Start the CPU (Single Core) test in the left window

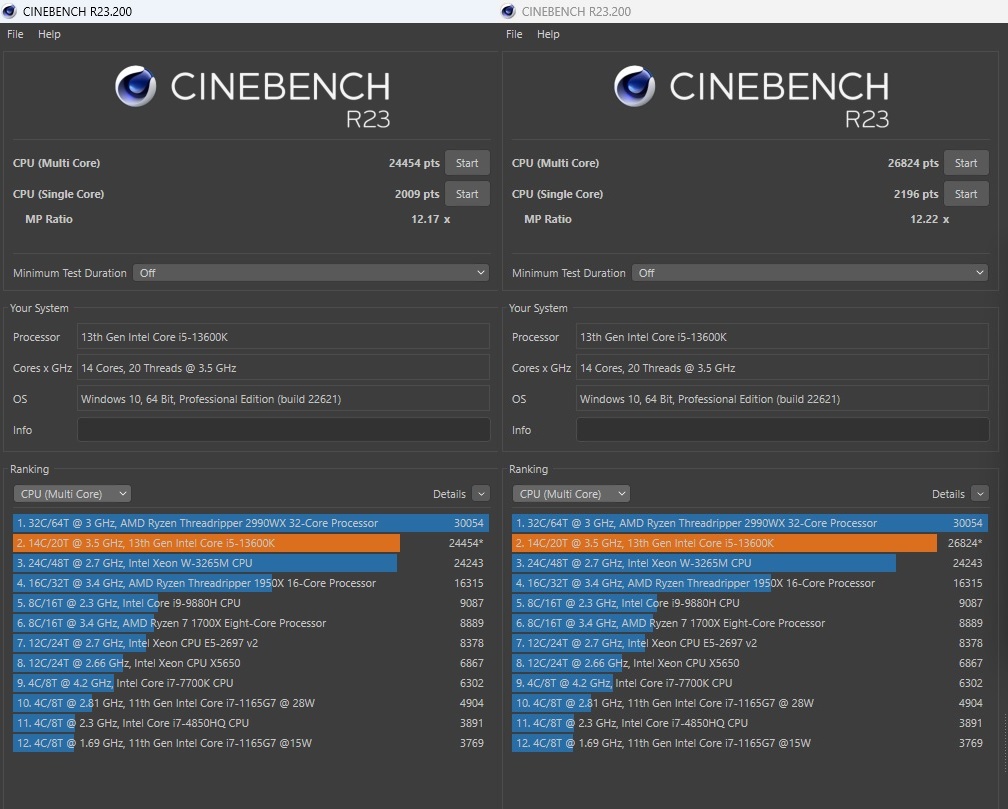click(x=467, y=194)
